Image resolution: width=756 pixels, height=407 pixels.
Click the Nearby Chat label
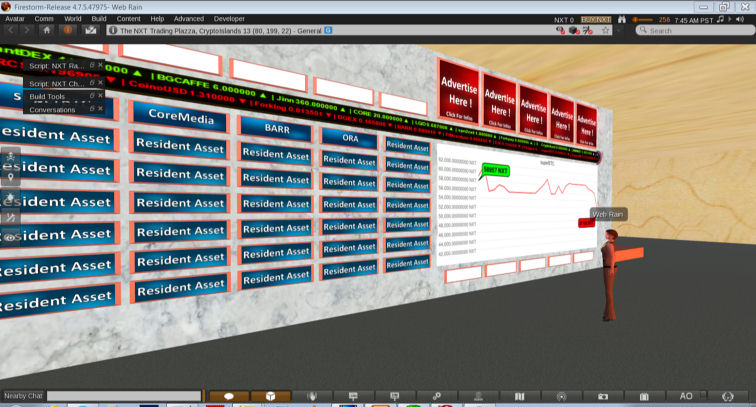pyautogui.click(x=23, y=396)
